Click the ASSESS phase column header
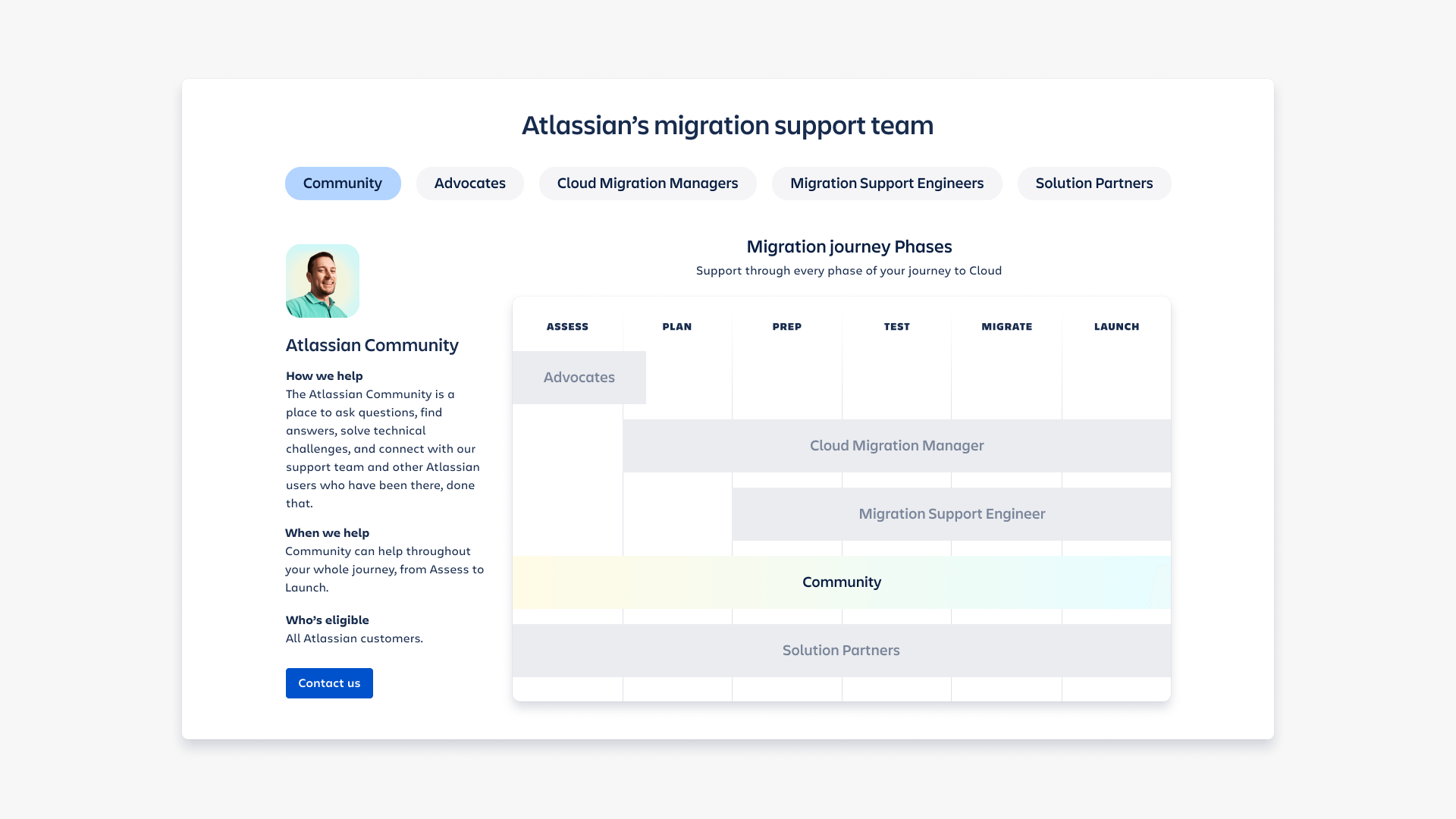 click(x=567, y=327)
